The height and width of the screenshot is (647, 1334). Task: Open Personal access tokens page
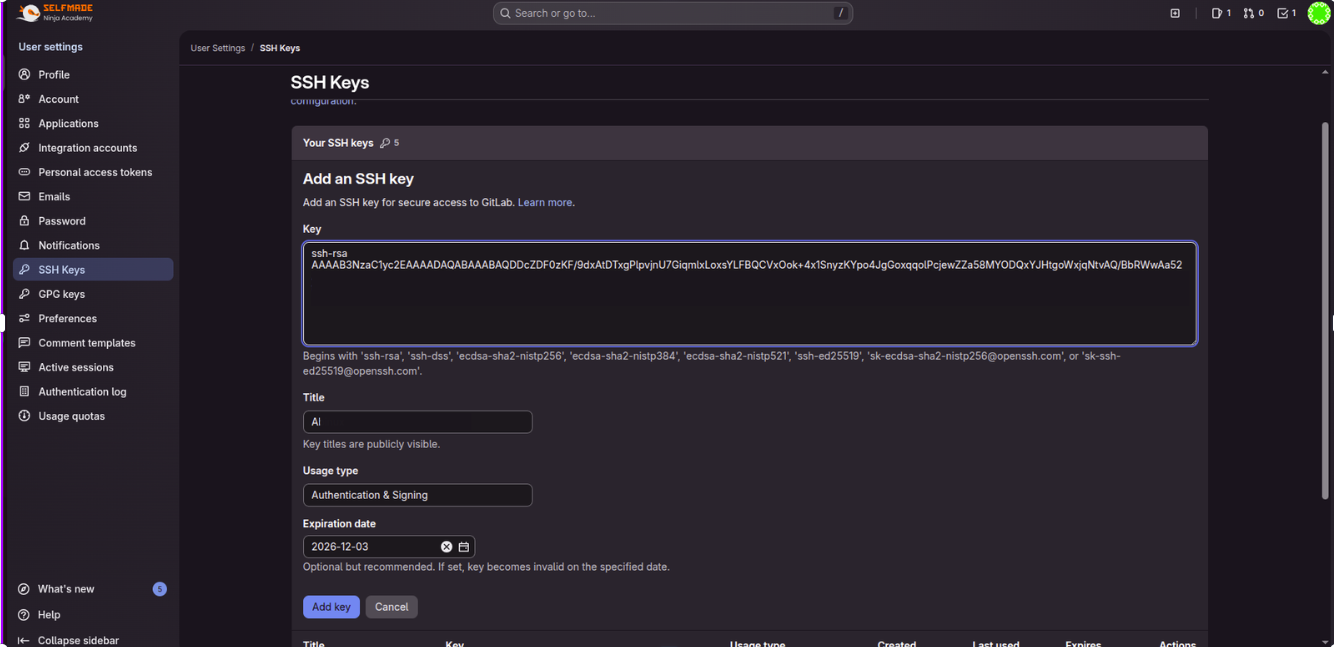[95, 172]
